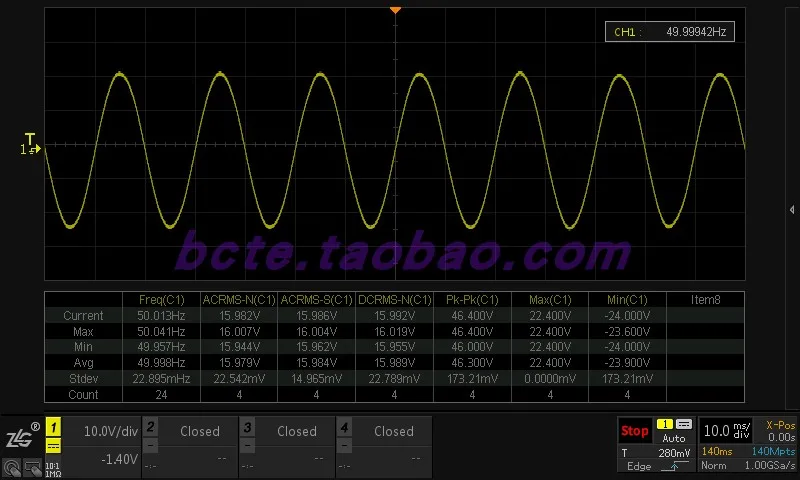
Task: Click channel 3 coupling dash icon
Action: pos(247,446)
